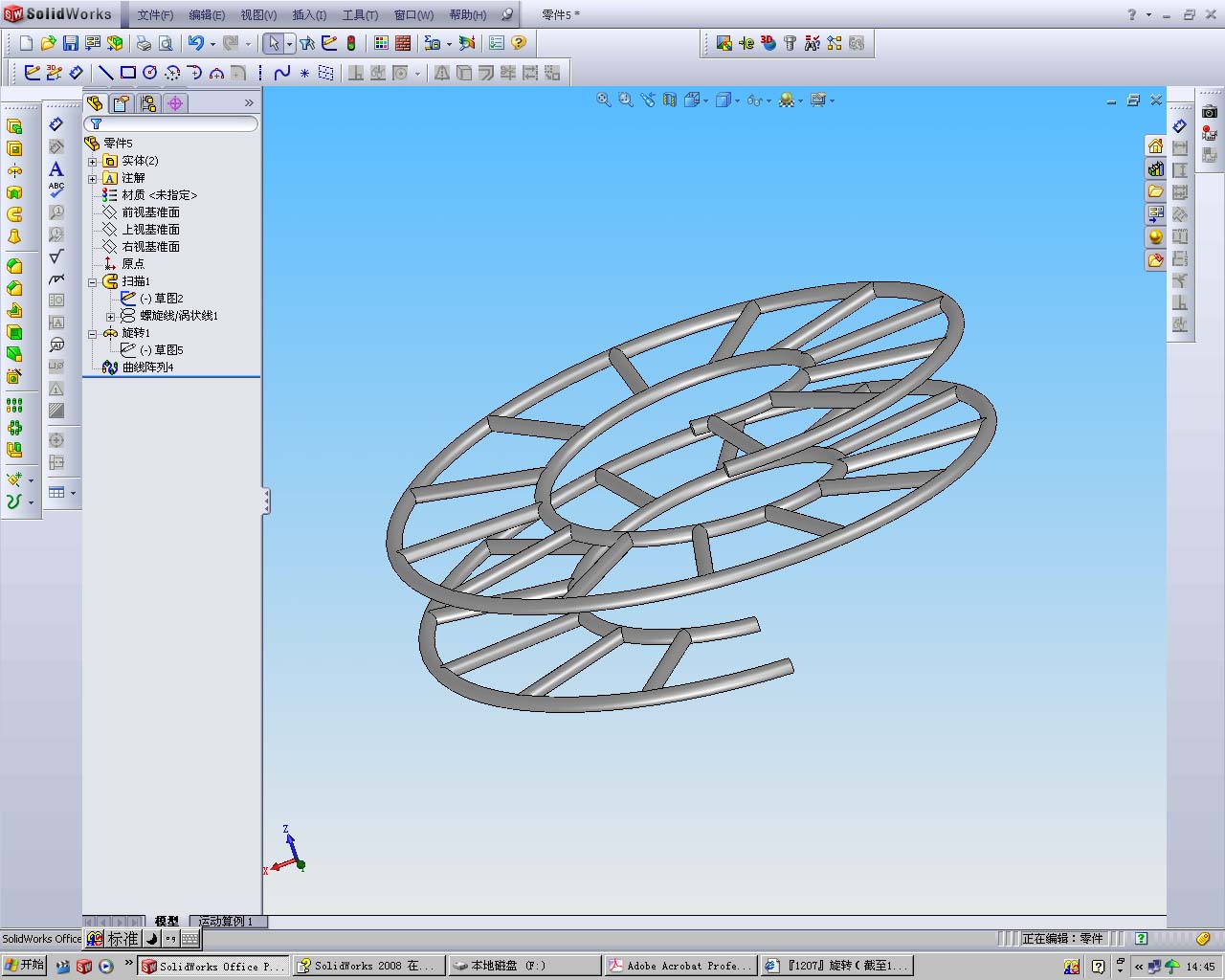Open the 插入(I) menu
Image resolution: width=1225 pixels, height=980 pixels.
point(309,15)
